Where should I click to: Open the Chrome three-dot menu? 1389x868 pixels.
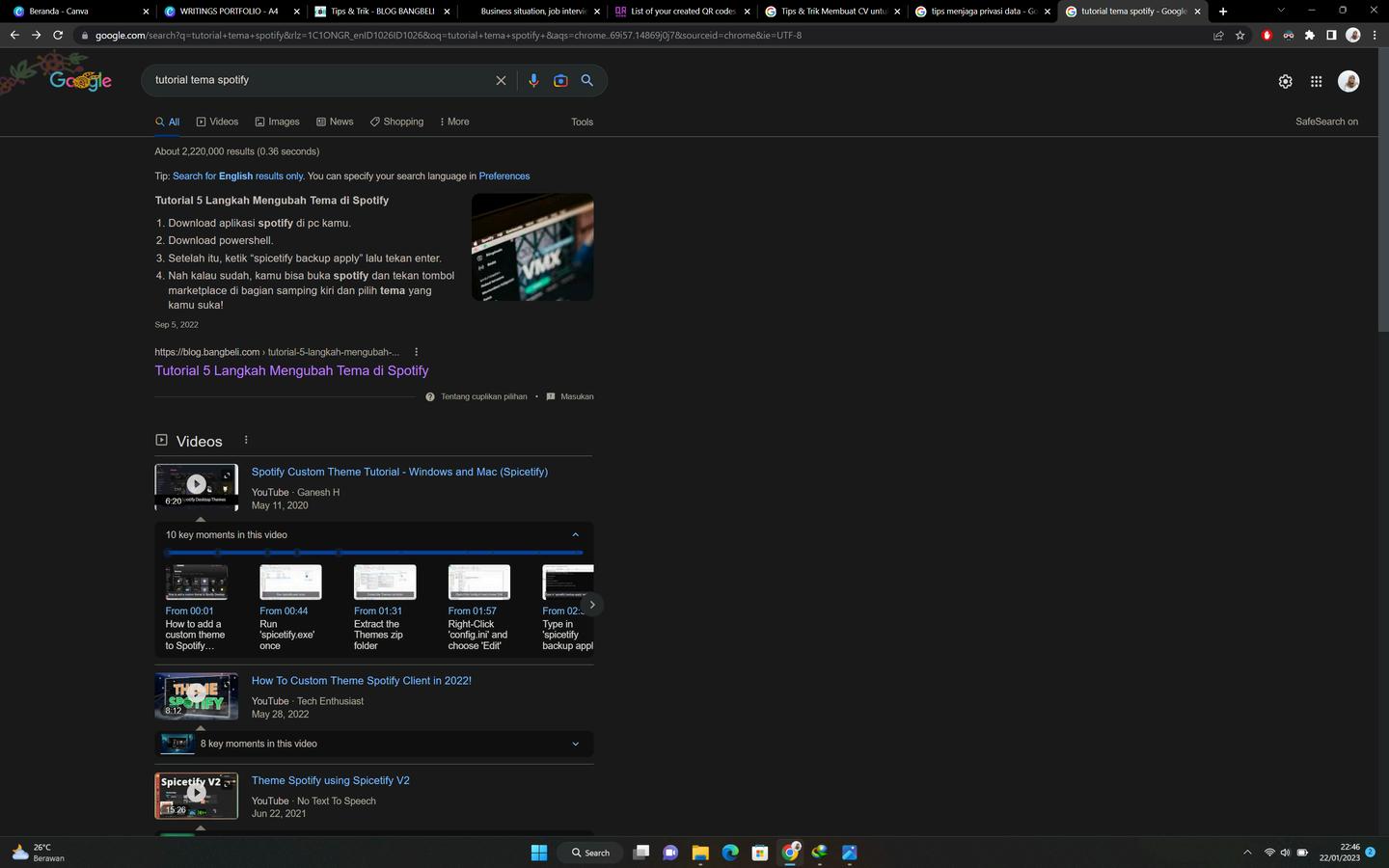pyautogui.click(x=1375, y=36)
